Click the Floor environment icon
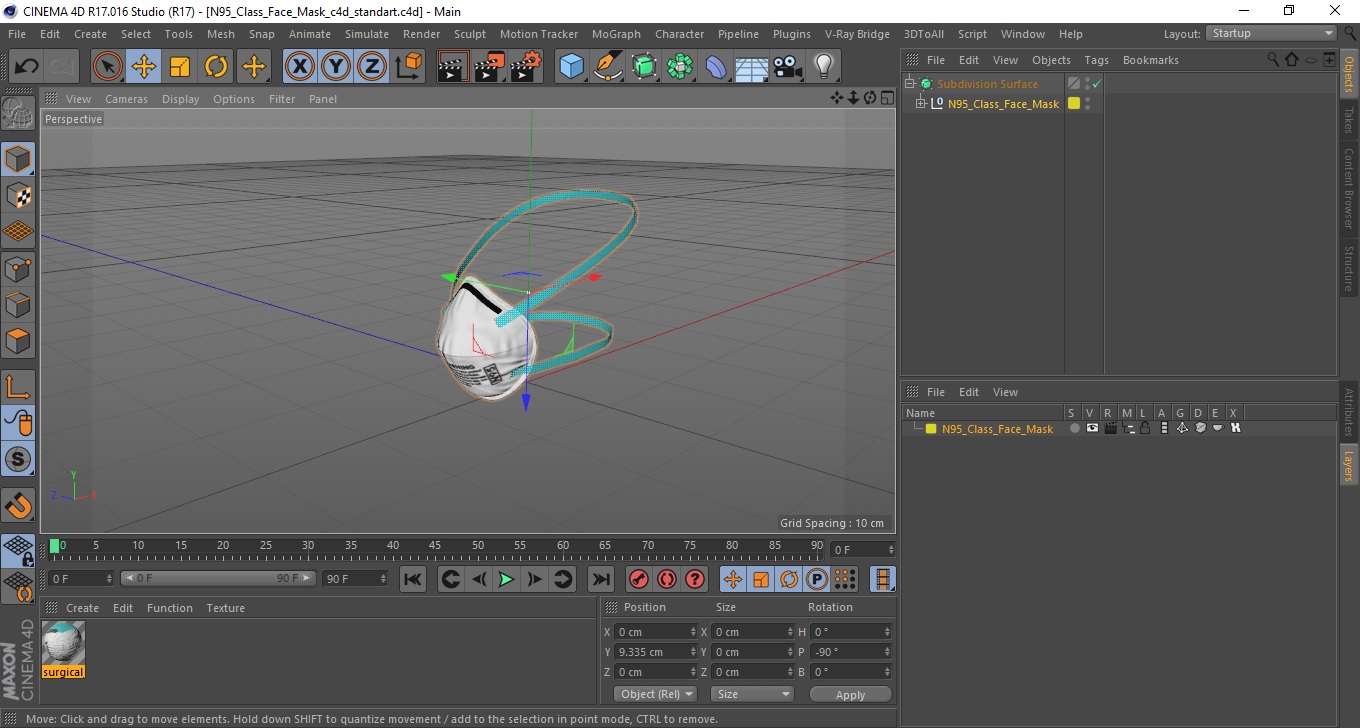1360x728 pixels. pos(752,67)
